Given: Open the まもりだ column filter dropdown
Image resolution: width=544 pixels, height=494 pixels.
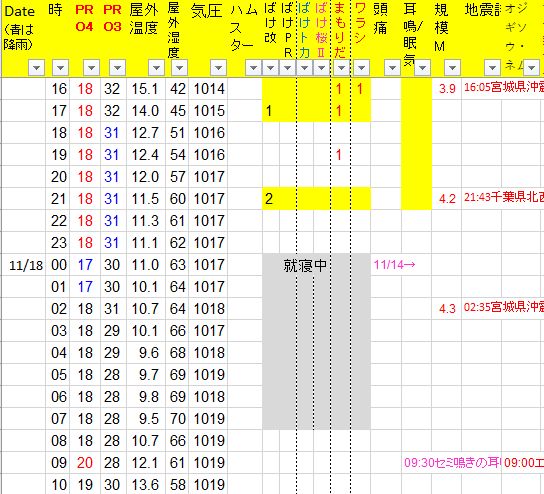Looking at the screenshot, I should (x=341, y=68).
